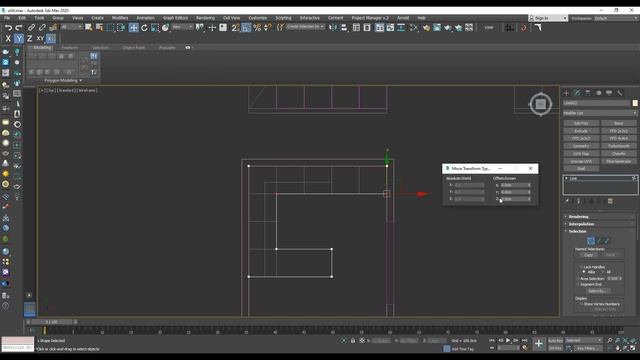Toggle the Percent Snap icon

pos(257,27)
